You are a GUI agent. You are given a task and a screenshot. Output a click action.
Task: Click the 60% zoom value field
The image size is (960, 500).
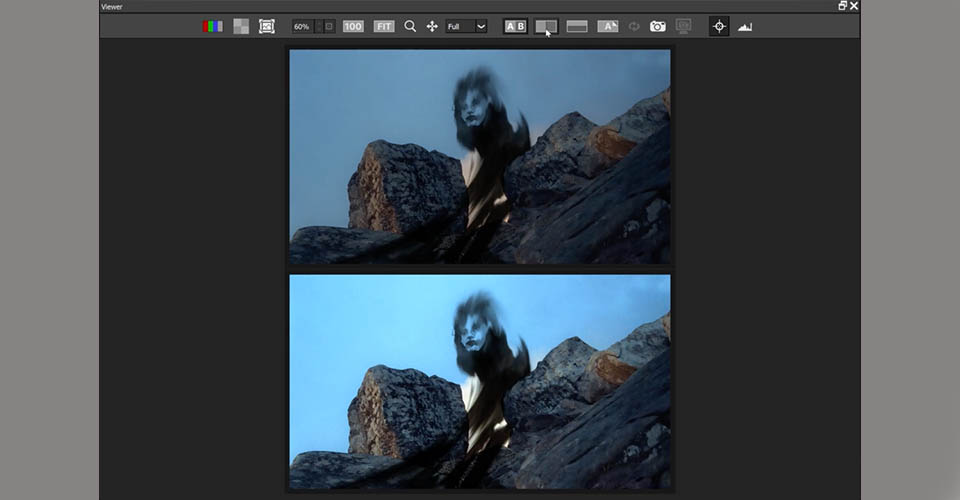click(302, 26)
